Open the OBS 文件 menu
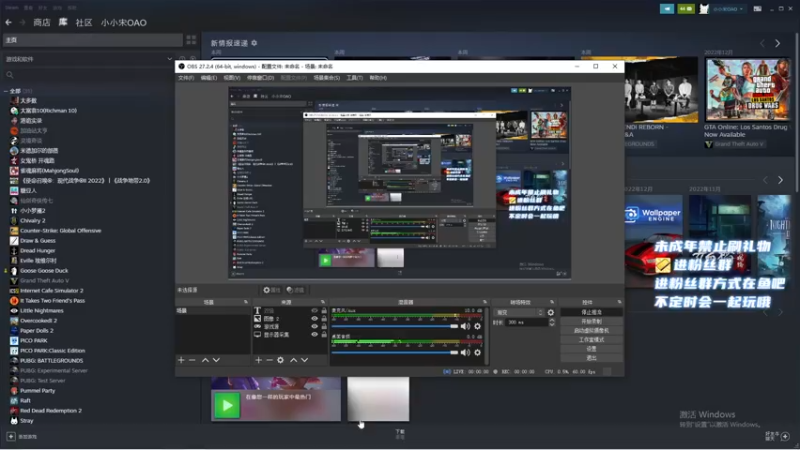The height and width of the screenshot is (450, 800). [186, 78]
